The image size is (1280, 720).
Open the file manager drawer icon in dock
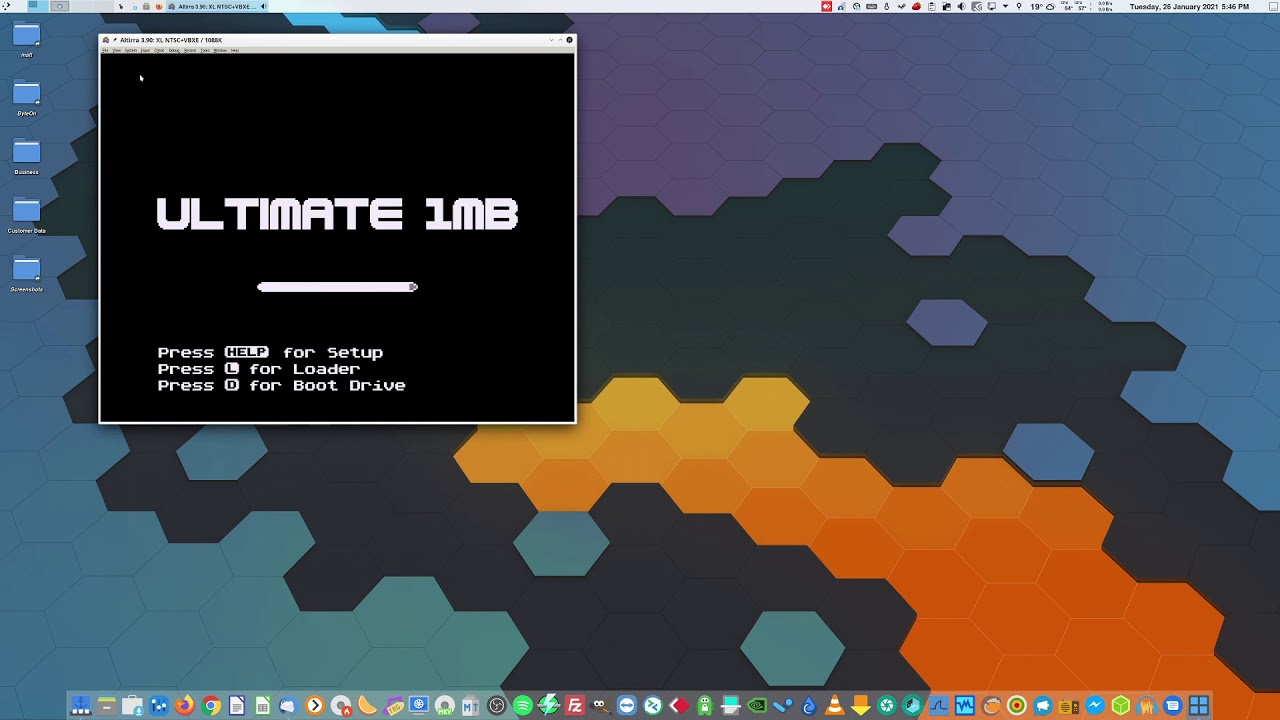tap(107, 706)
